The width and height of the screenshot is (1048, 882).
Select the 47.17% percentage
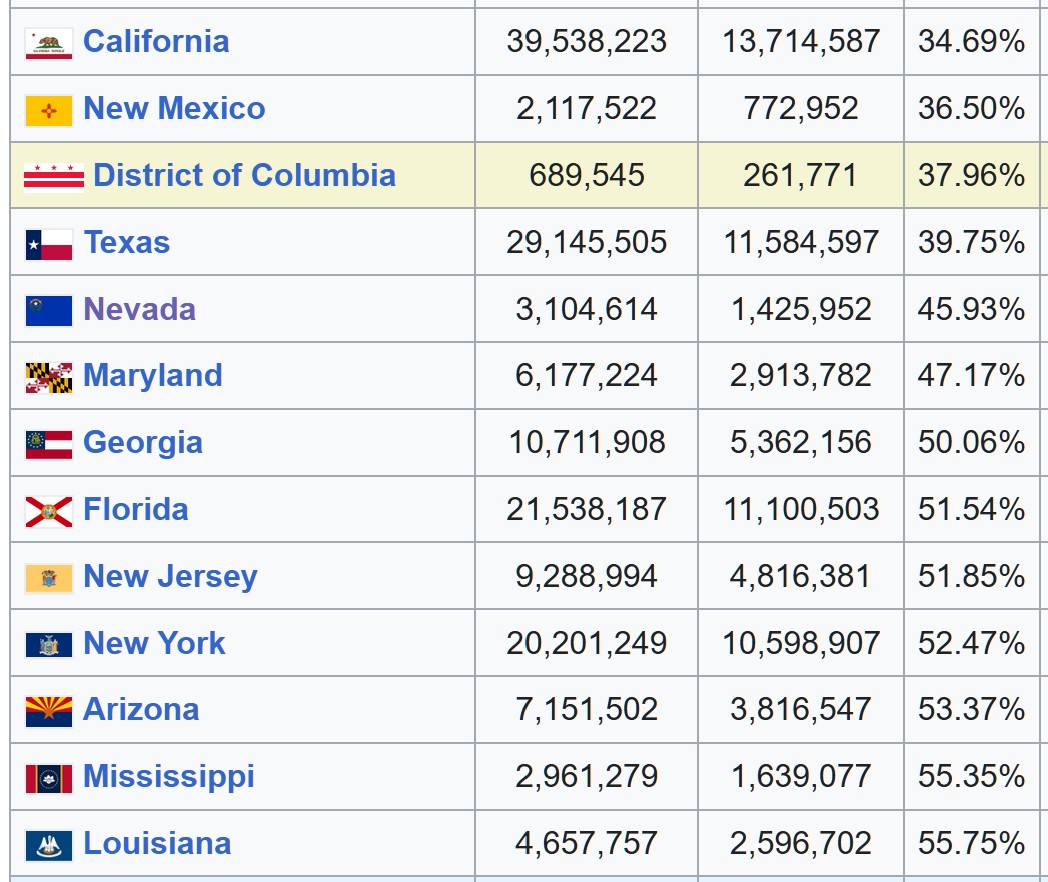[x=971, y=376]
